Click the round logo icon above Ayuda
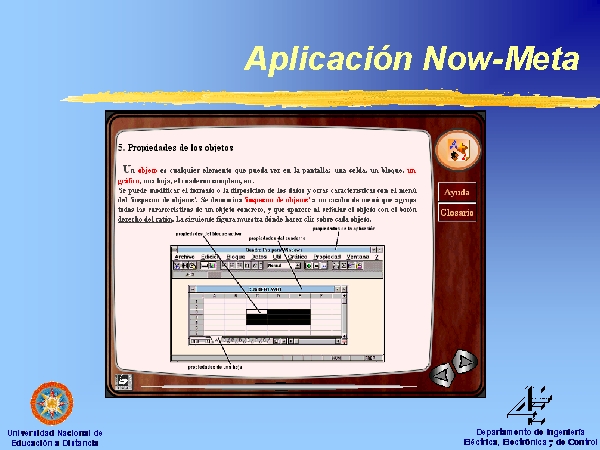 (x=458, y=150)
